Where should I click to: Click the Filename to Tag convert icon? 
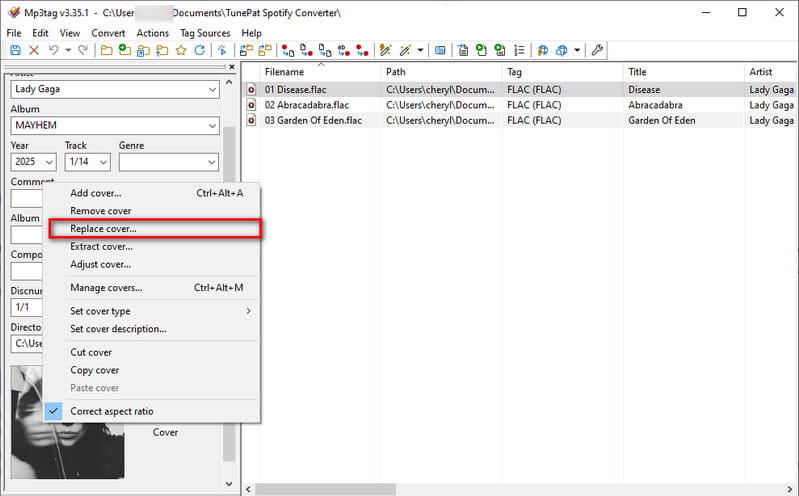tap(306, 50)
